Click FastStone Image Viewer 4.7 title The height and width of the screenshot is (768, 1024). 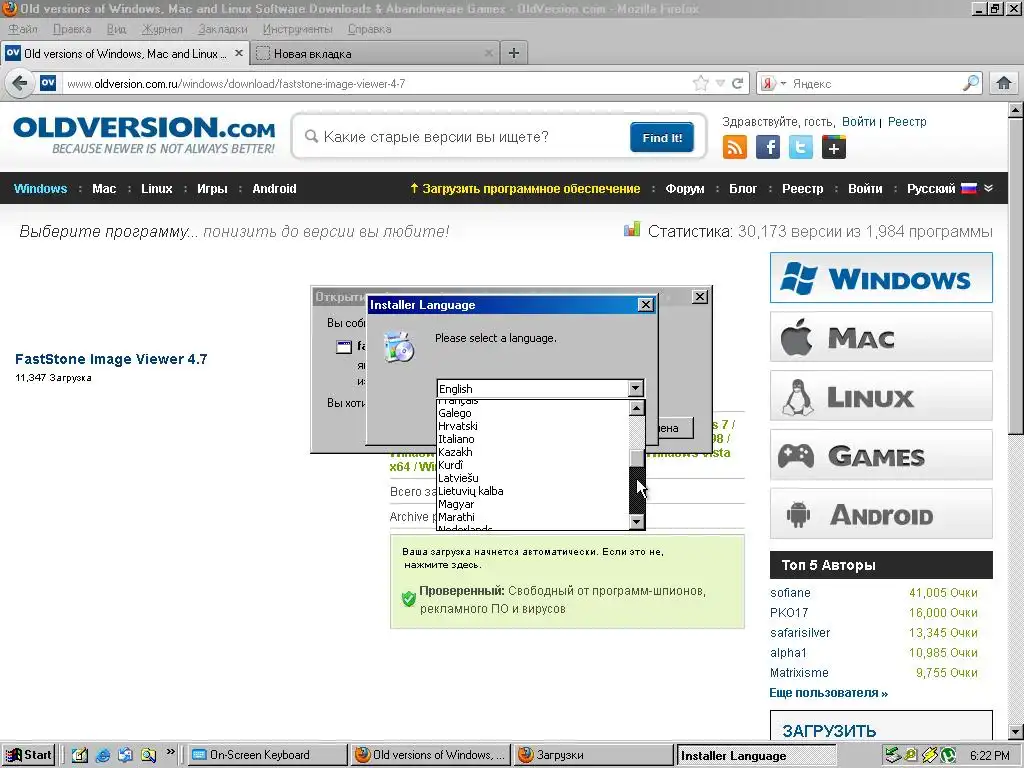point(111,359)
